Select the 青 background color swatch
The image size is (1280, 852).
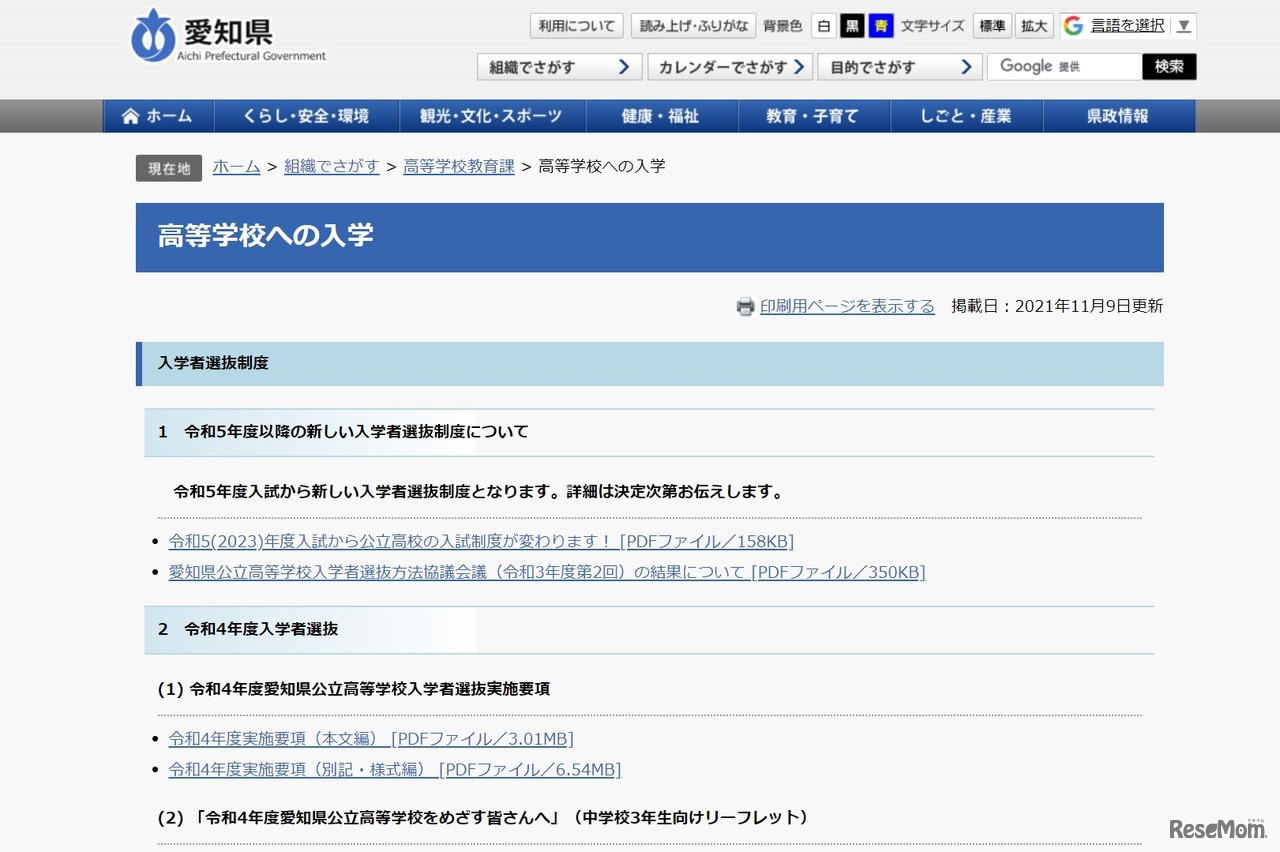(880, 25)
